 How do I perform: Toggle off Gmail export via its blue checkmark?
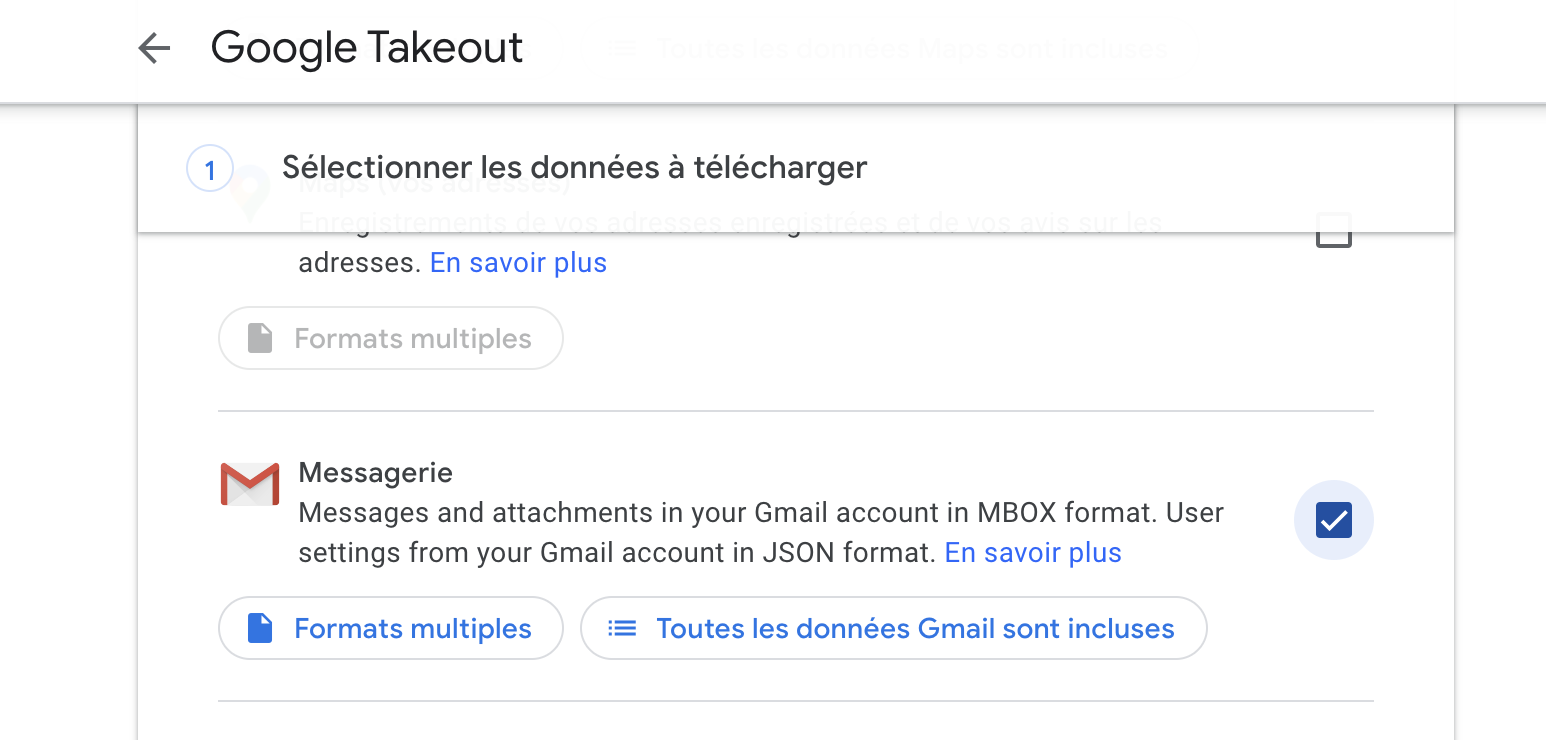pyautogui.click(x=1334, y=520)
